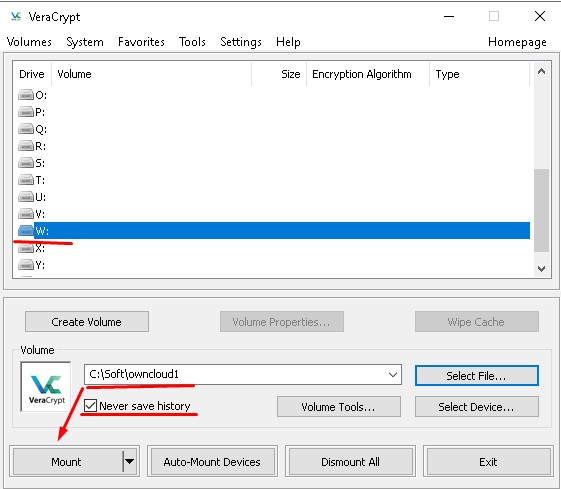Click the Create Volume button
This screenshot has height=489, width=561.
click(x=87, y=322)
